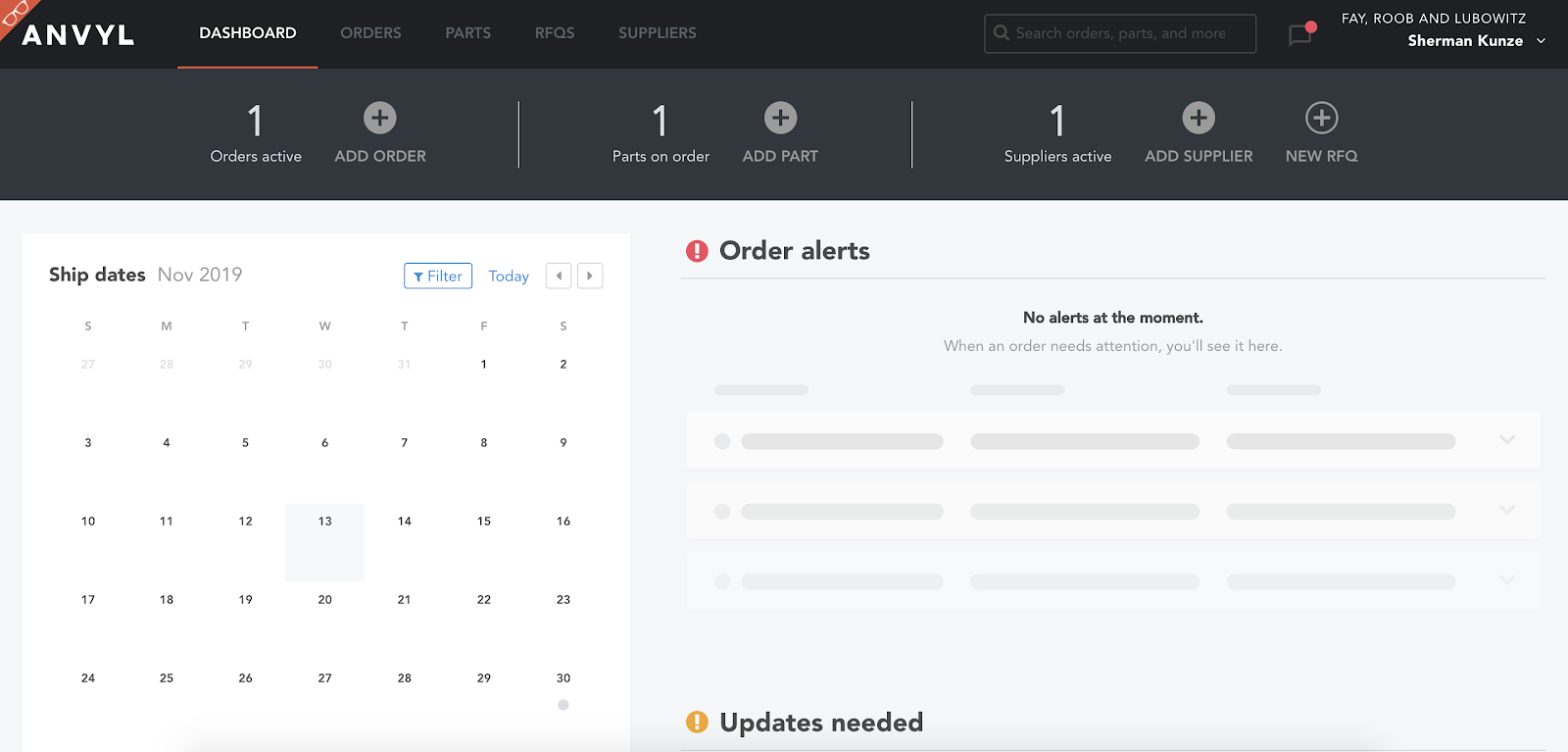Click the ANVYL logo

click(x=77, y=35)
